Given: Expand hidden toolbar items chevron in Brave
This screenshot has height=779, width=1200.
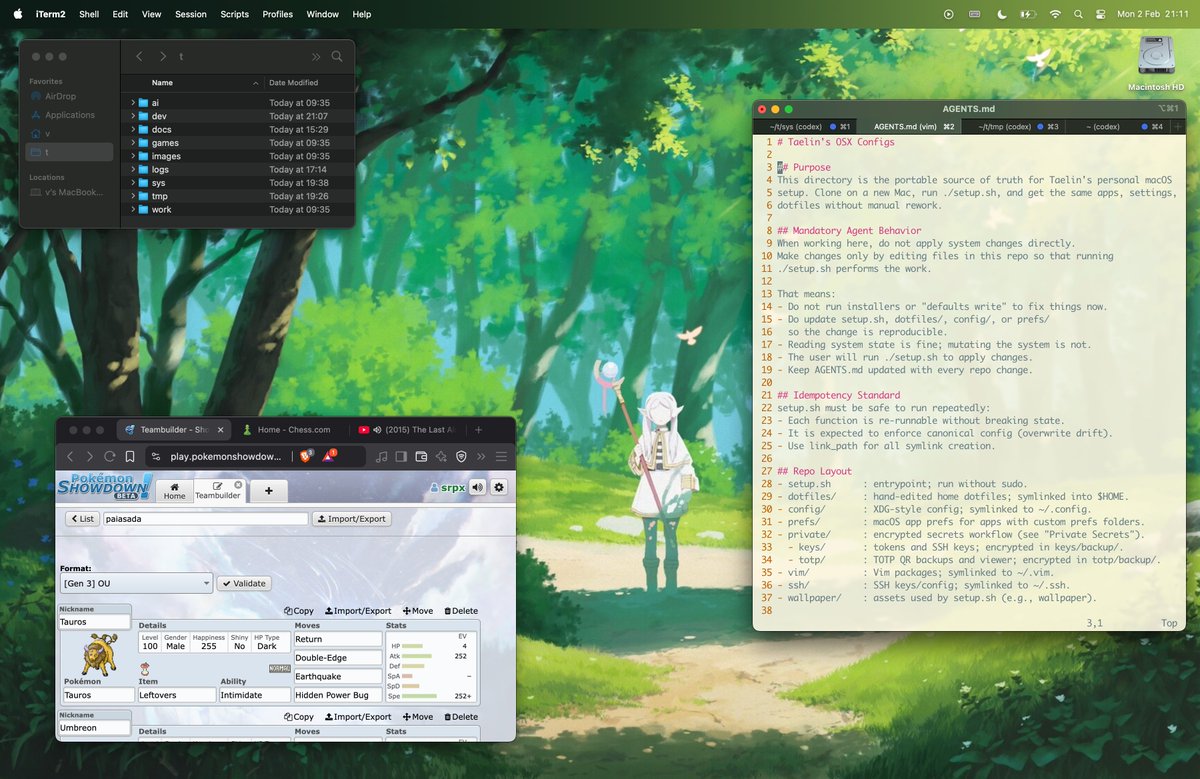Looking at the screenshot, I should [x=481, y=456].
